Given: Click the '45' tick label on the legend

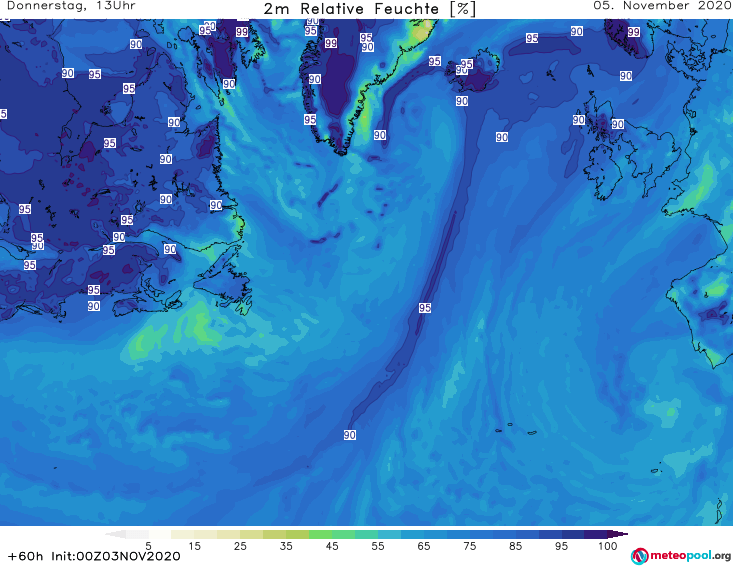Looking at the screenshot, I should point(332,545).
